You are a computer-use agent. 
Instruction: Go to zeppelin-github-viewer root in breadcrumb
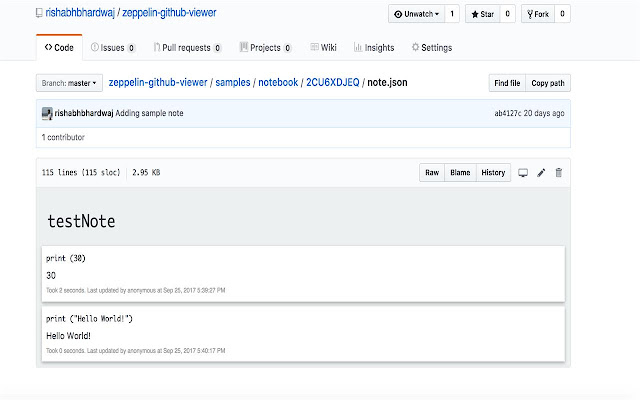(158, 82)
